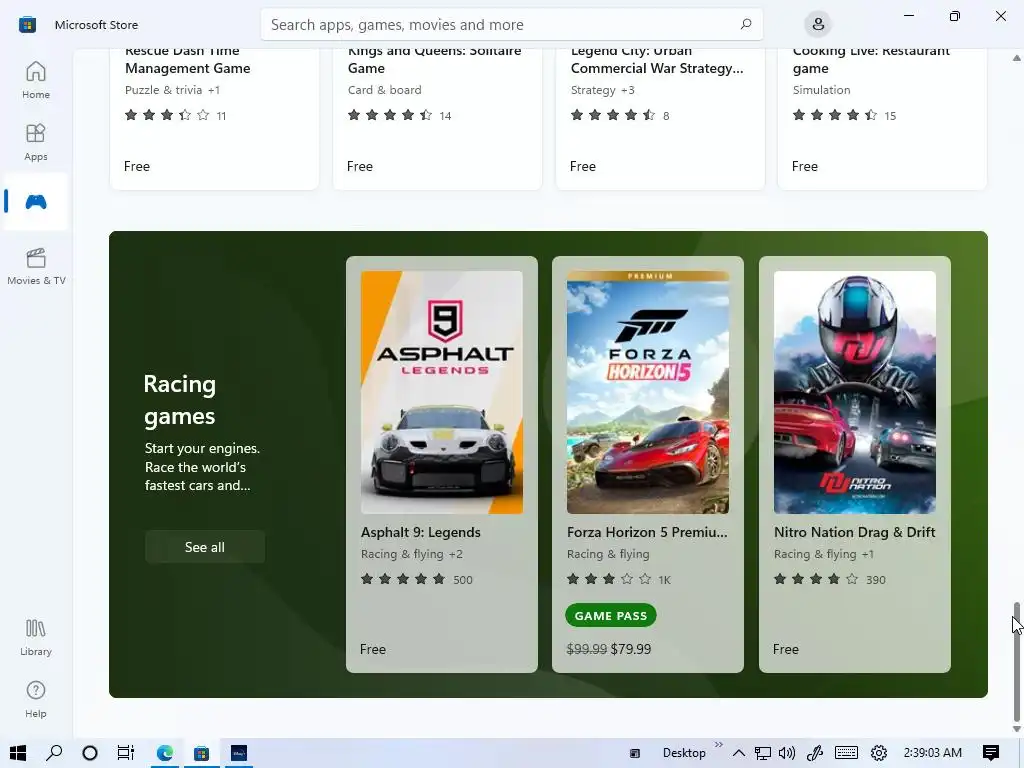The width and height of the screenshot is (1024, 768).
Task: Open Movies & TV section
Action: coord(36,266)
